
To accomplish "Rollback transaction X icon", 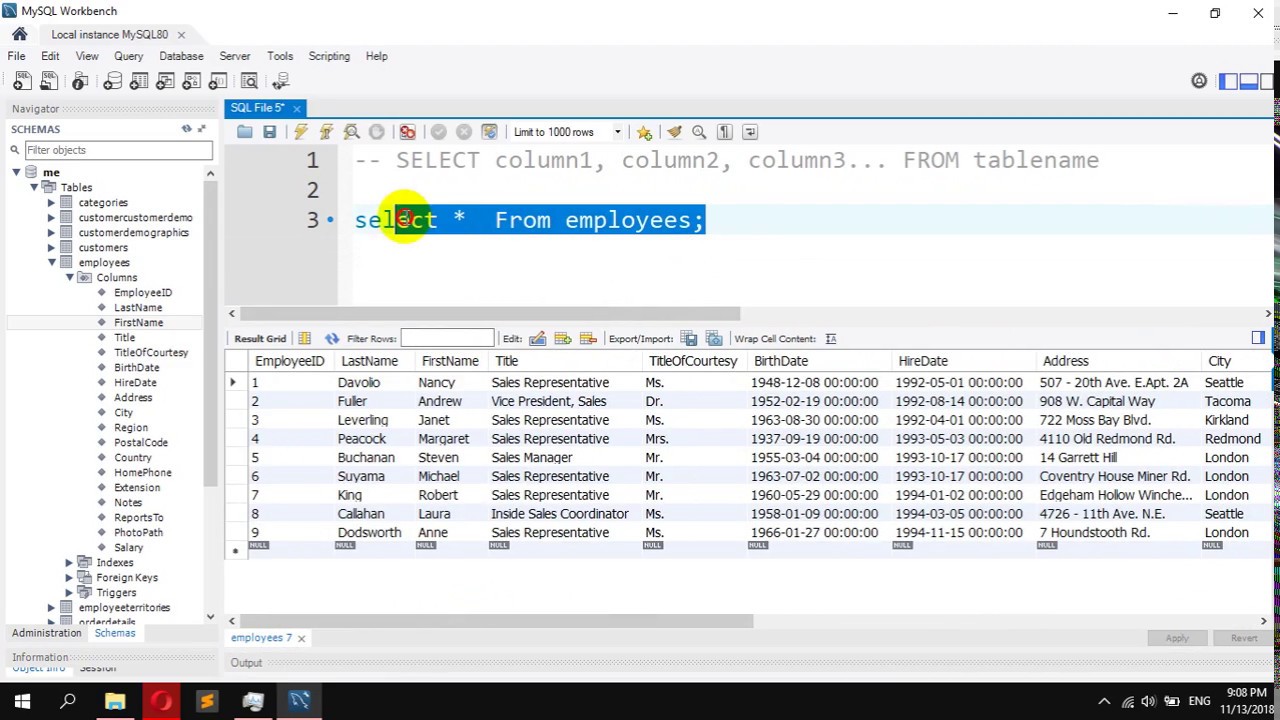I will tap(464, 132).
